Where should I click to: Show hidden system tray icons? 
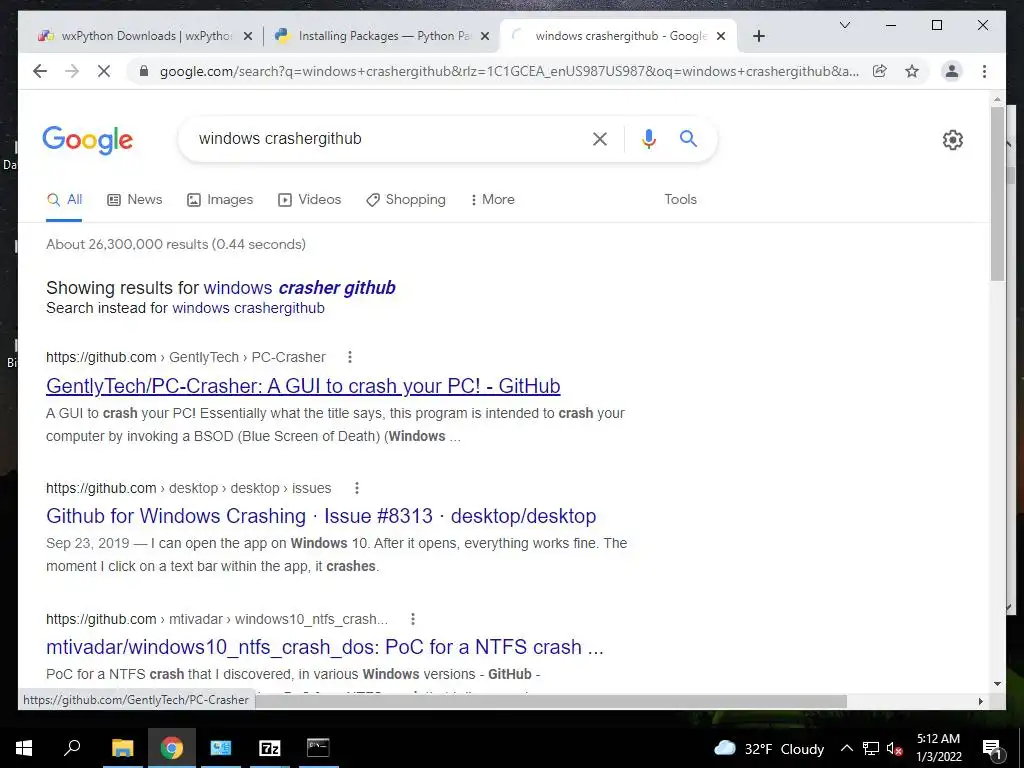pyautogui.click(x=846, y=748)
